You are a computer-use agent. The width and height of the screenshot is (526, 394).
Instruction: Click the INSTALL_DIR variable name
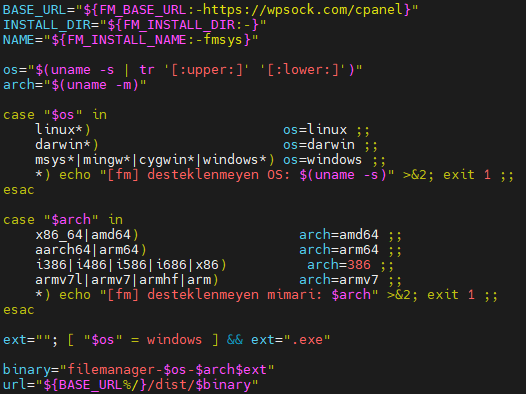click(x=47, y=25)
